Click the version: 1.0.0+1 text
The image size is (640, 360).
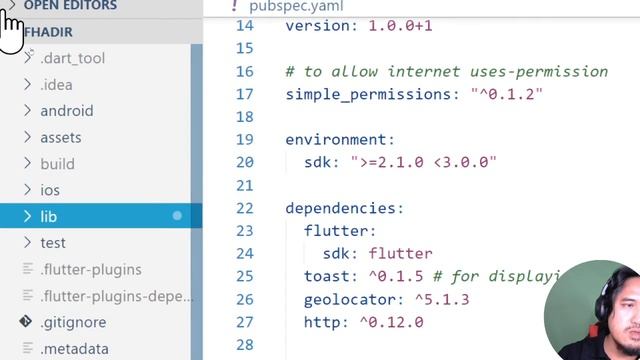(359, 26)
